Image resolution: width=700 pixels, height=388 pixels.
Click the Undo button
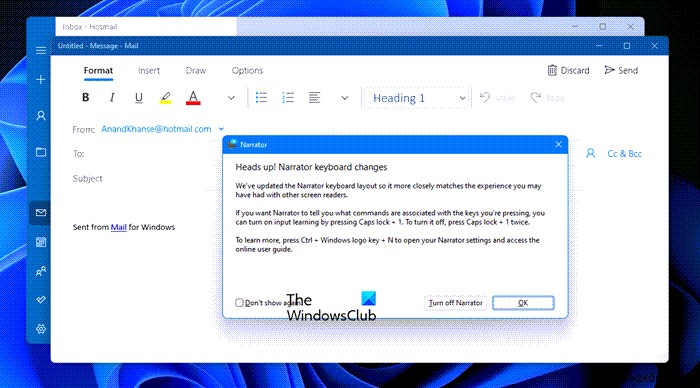[497, 98]
